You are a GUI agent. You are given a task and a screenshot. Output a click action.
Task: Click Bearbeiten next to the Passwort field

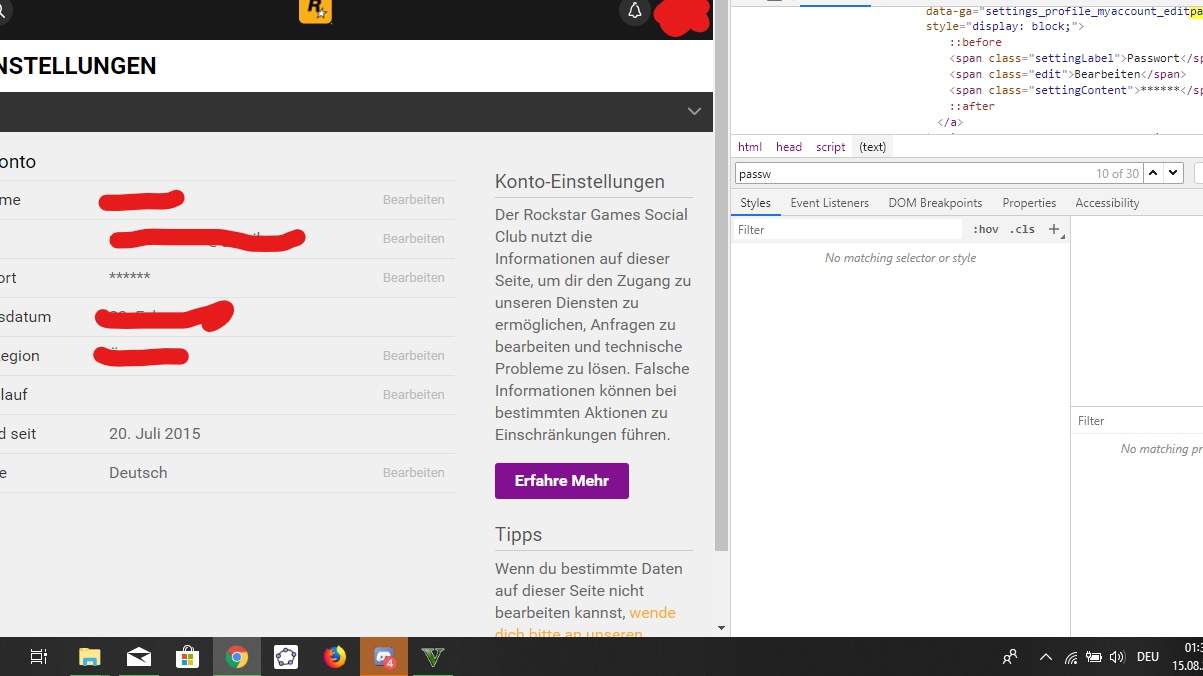pos(414,277)
